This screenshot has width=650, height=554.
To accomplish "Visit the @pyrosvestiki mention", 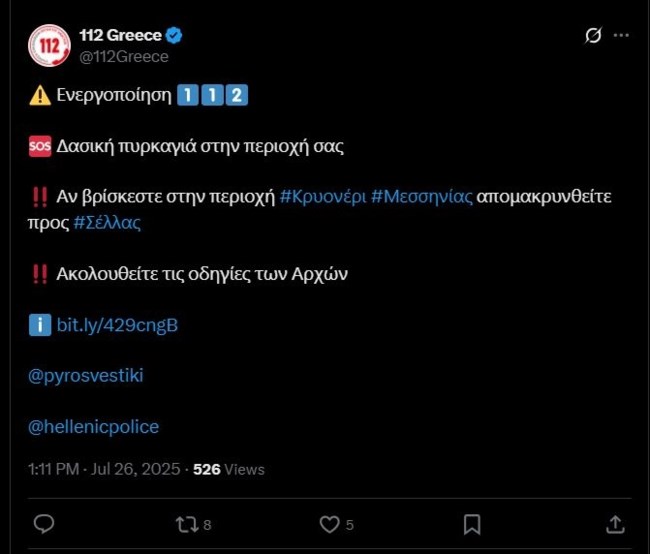I will (86, 376).
